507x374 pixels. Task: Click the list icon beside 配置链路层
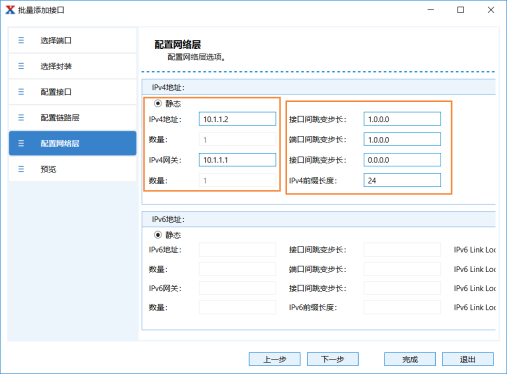21,117
